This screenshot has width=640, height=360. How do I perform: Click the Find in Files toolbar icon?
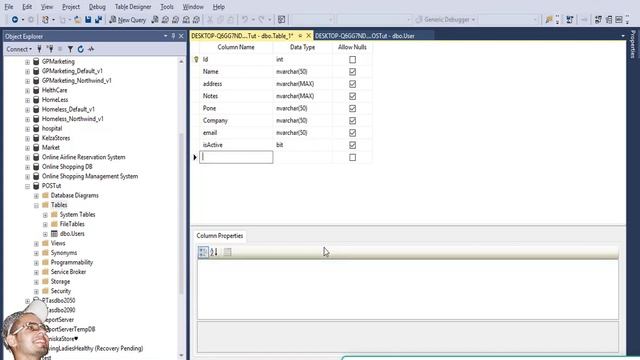click(x=549, y=20)
